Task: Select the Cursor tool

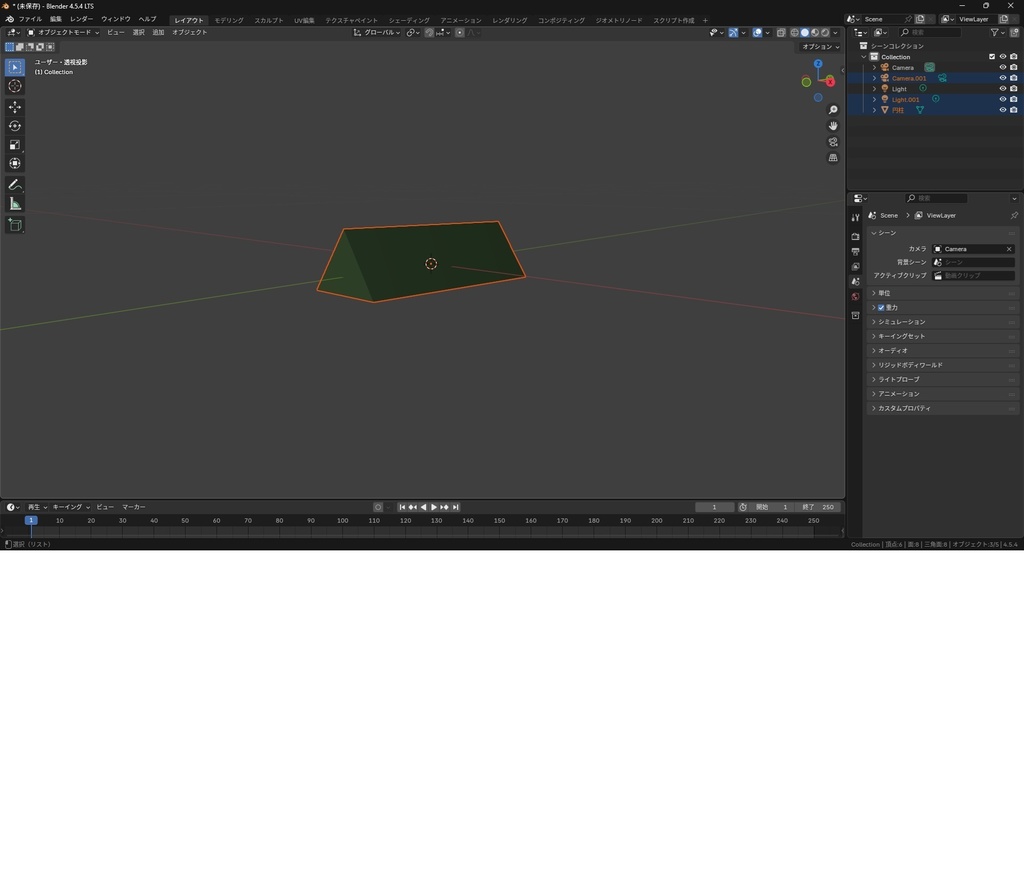Action: click(x=15, y=86)
